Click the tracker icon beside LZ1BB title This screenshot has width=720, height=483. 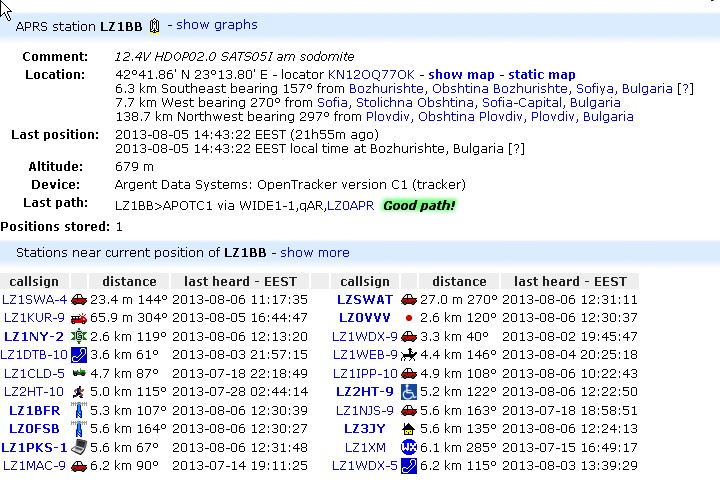pyautogui.click(x=154, y=26)
